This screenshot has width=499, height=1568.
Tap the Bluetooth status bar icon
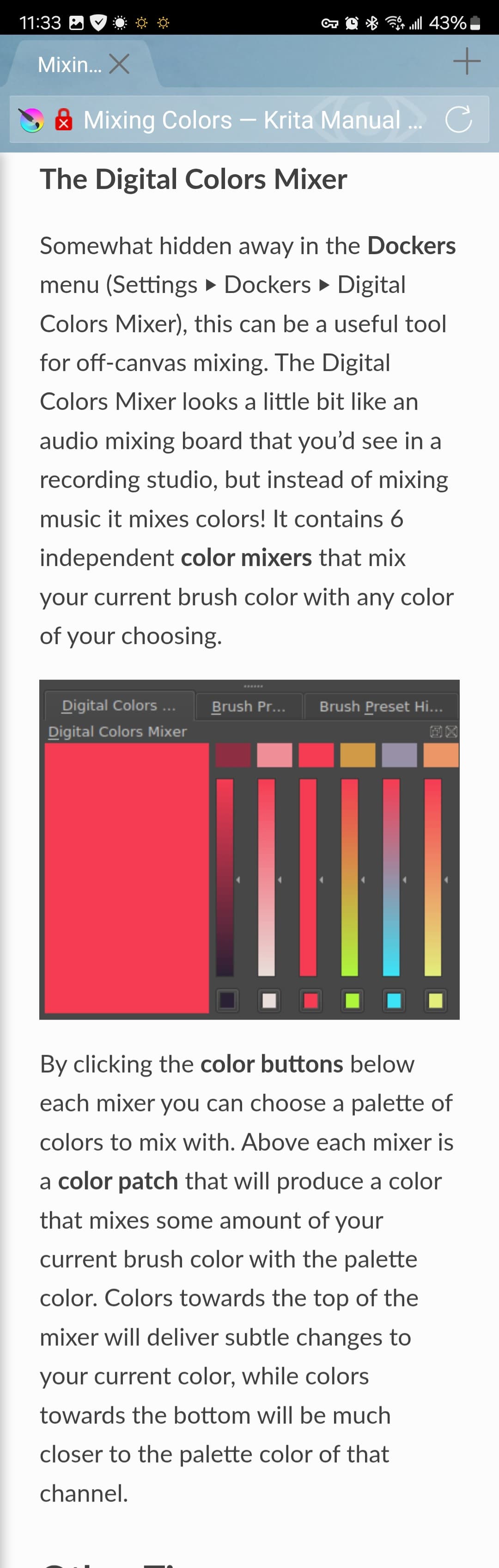(x=372, y=23)
